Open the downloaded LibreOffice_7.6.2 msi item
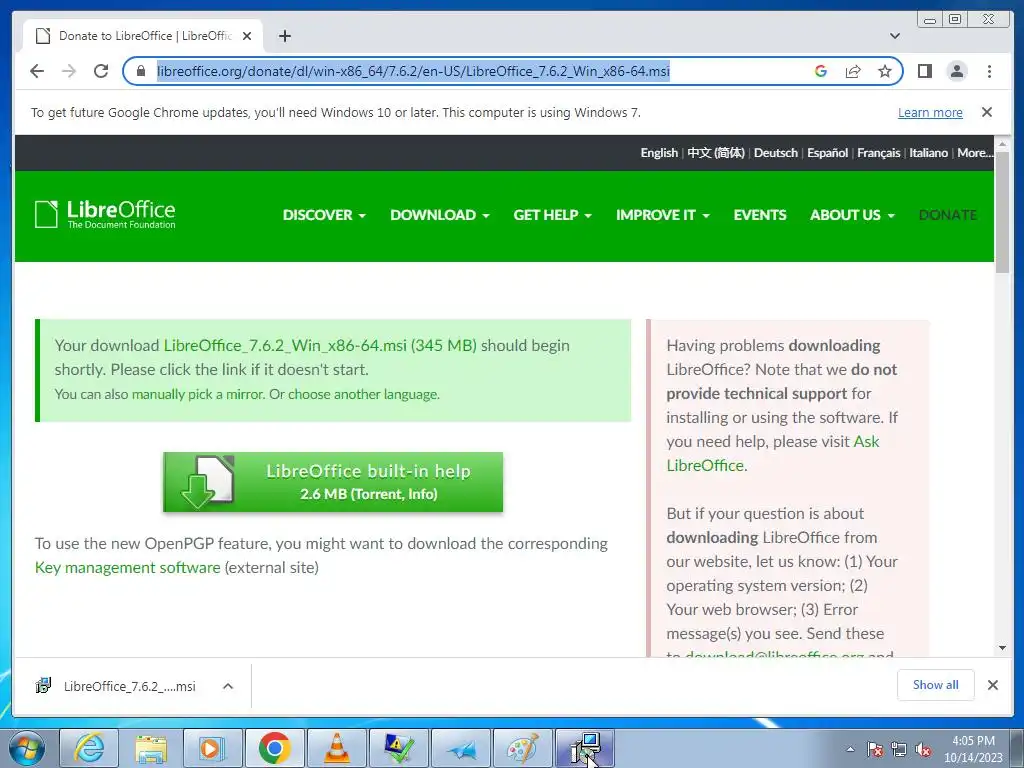This screenshot has width=1024, height=768. tap(116, 686)
